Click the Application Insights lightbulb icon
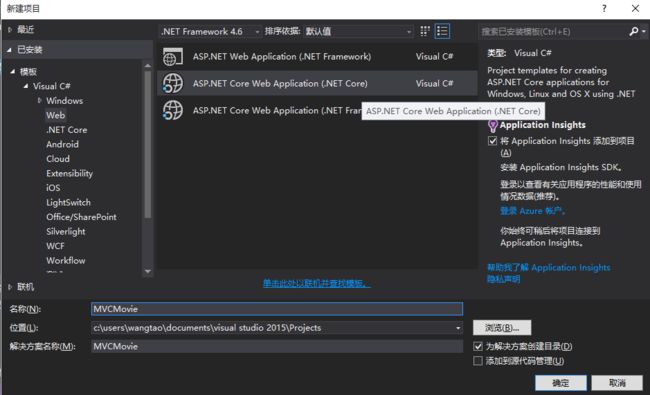 click(492, 126)
